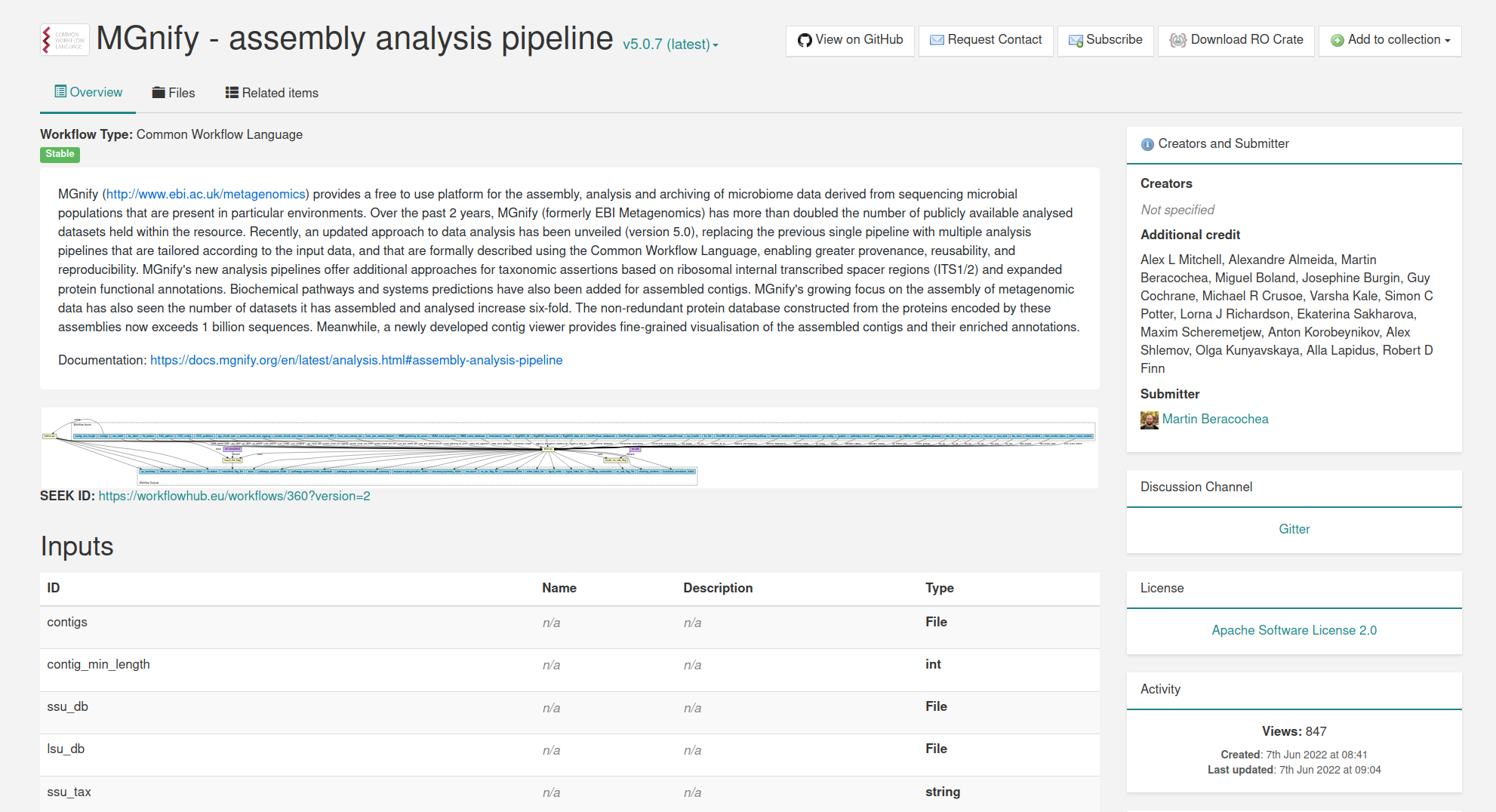Click the Overview tab list icon
This screenshot has width=1496, height=812.
click(60, 92)
